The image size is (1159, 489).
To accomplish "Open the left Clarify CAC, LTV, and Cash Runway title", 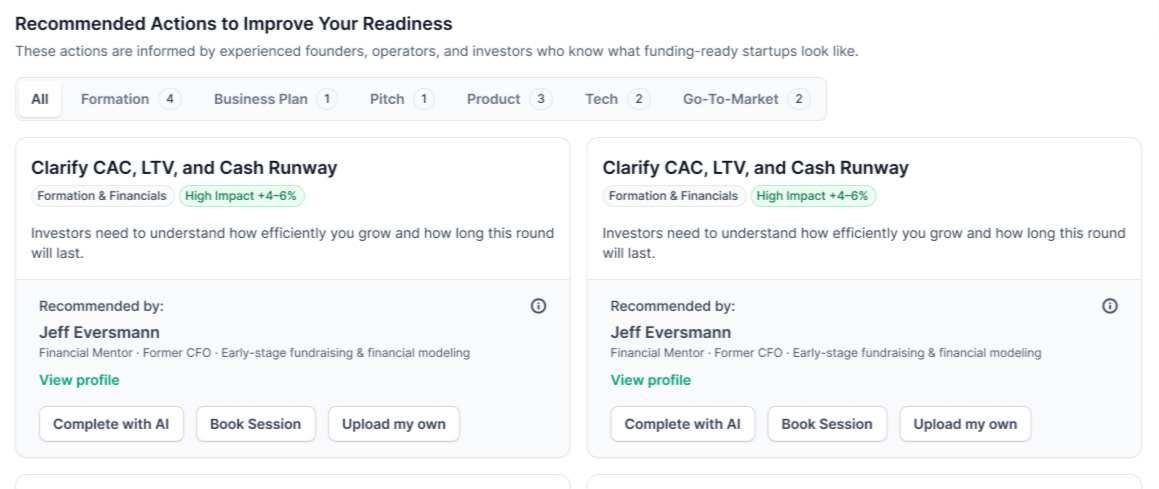I will [184, 168].
